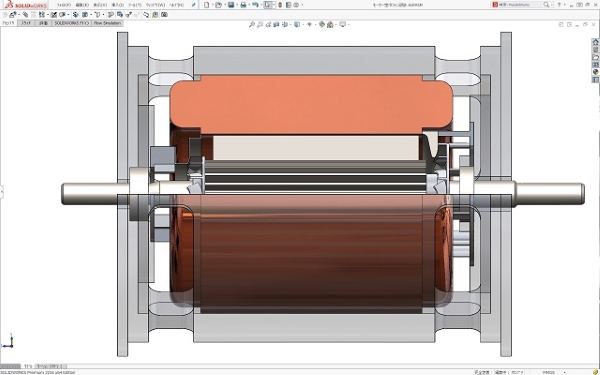
Task: Expand the Open file dropdown arrow
Action: (224, 5)
